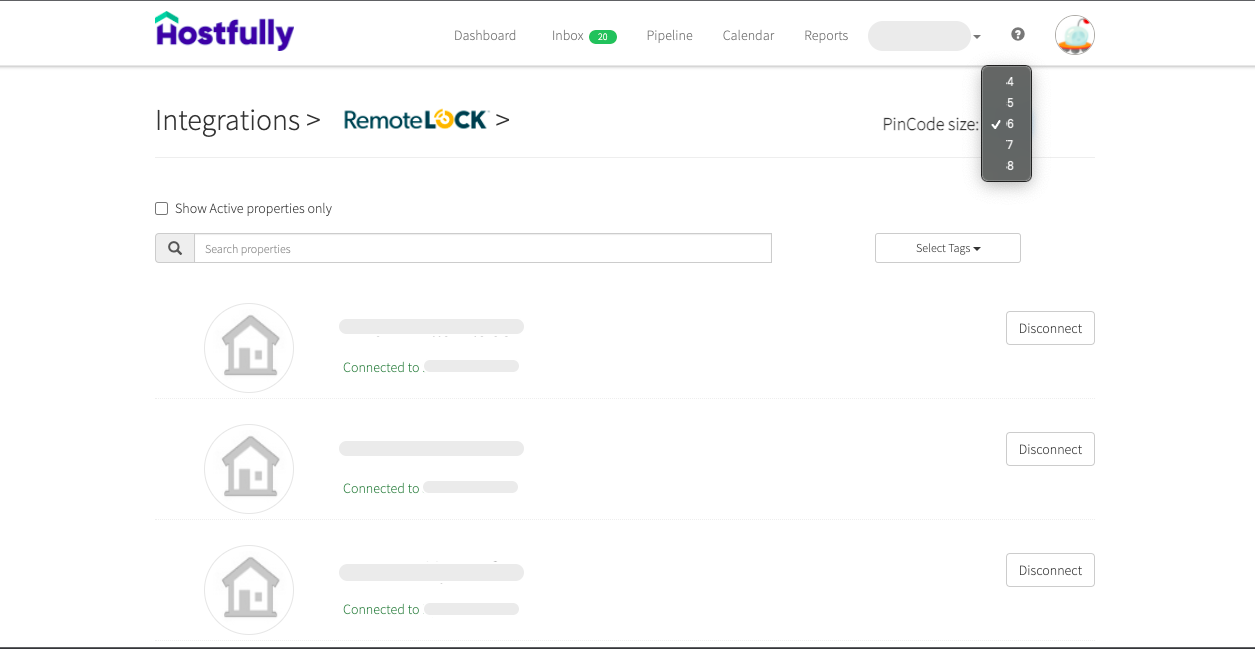The image size is (1255, 649).
Task: Open the help question mark icon
Action: coord(1017,34)
